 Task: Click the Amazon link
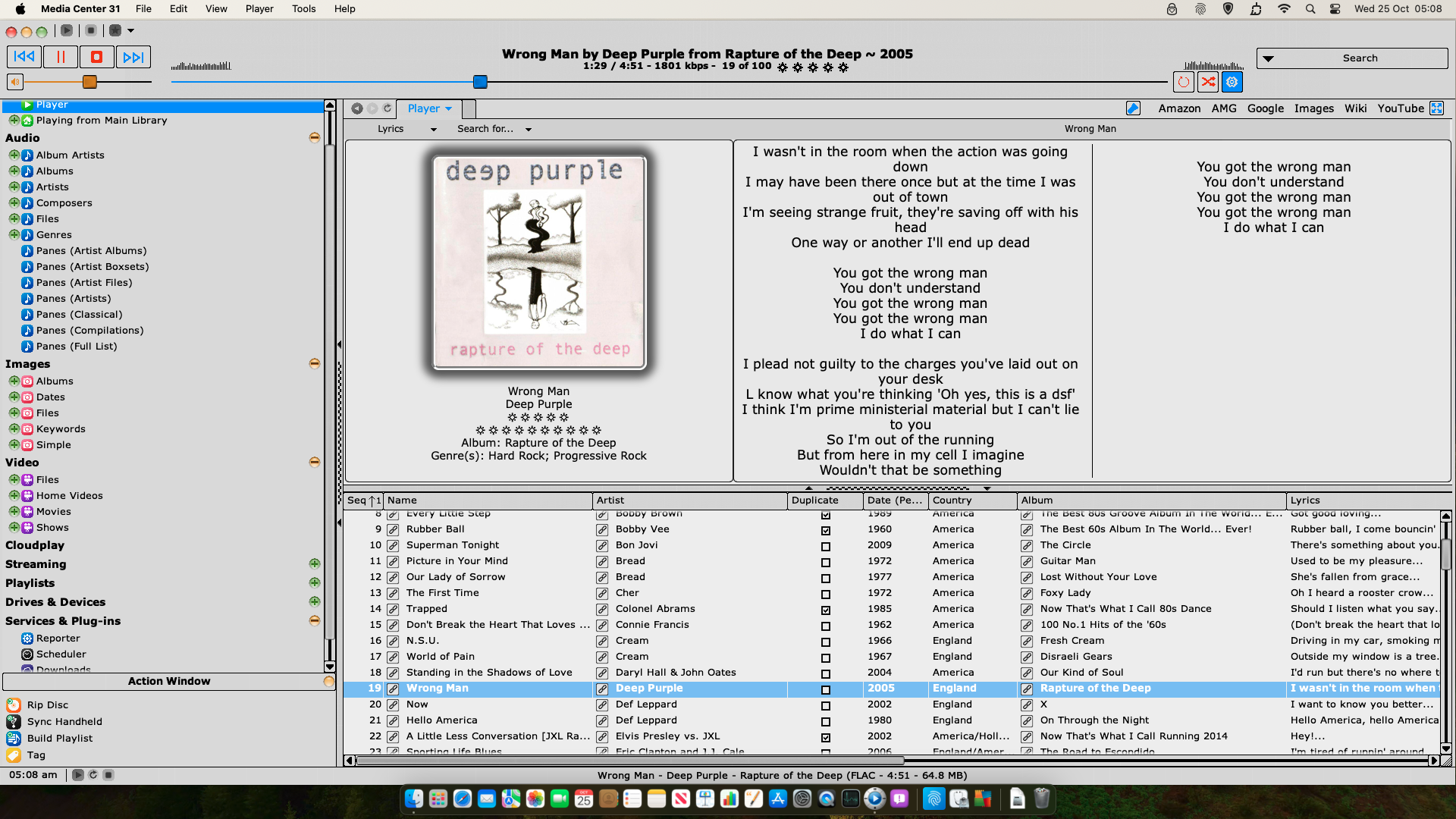coord(1179,108)
